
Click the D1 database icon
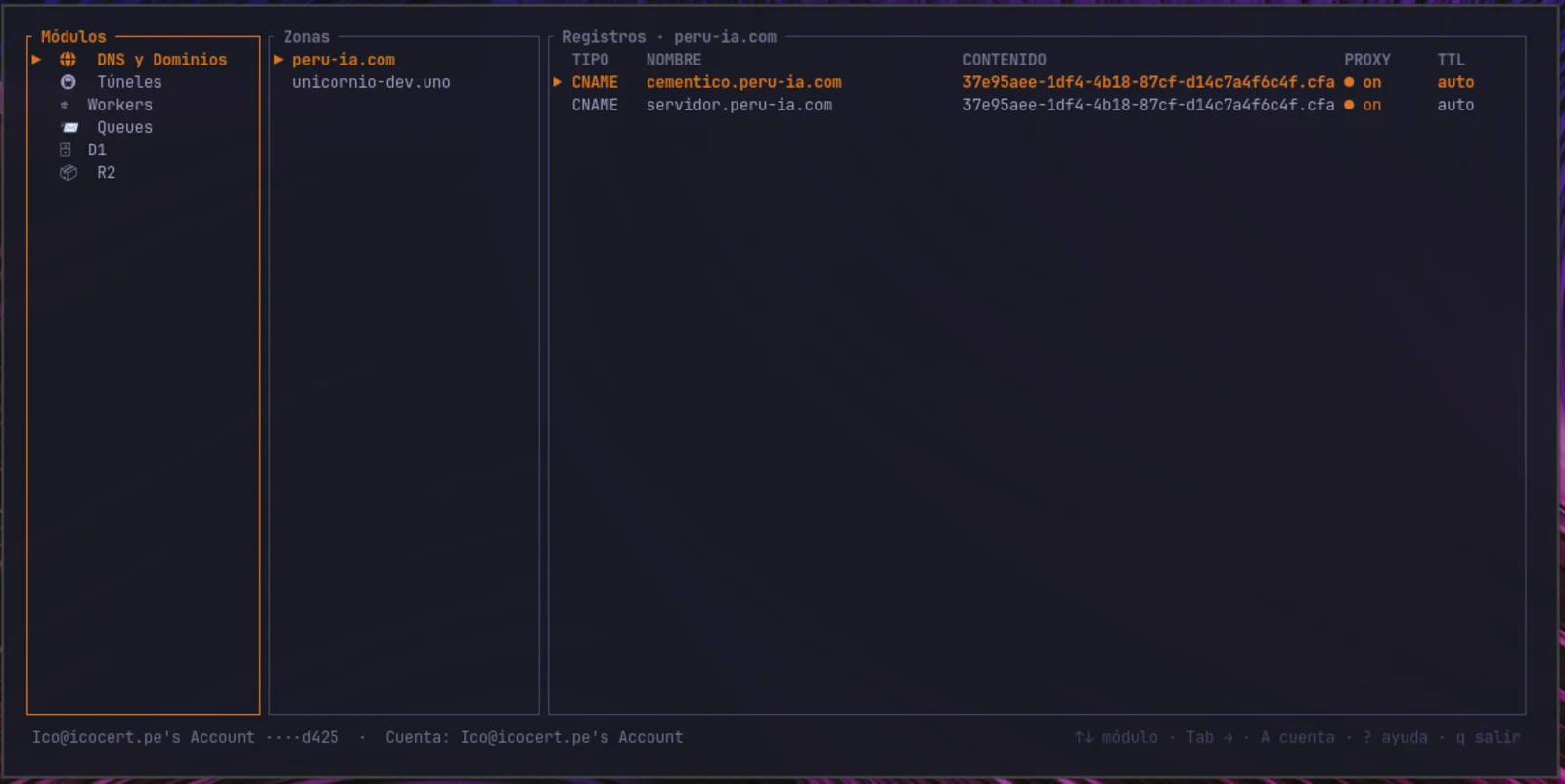[66, 150]
